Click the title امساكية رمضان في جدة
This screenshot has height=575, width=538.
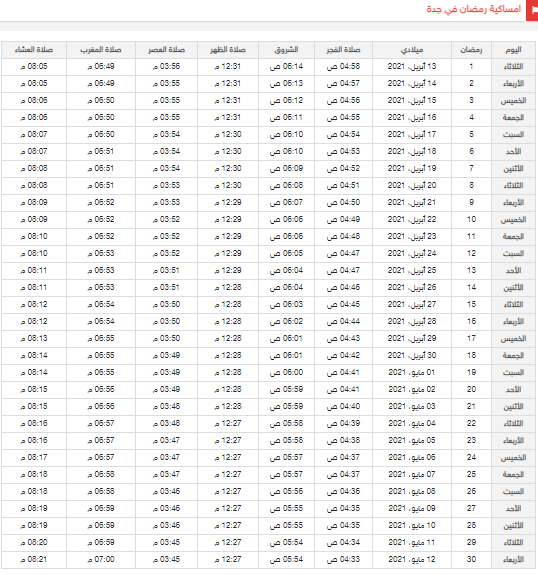(473, 9)
